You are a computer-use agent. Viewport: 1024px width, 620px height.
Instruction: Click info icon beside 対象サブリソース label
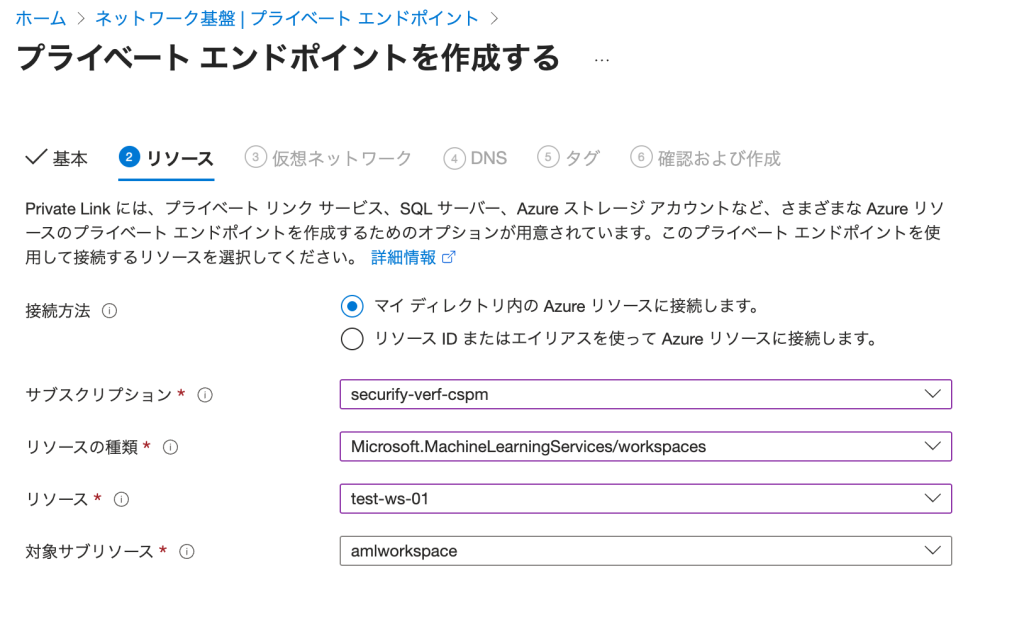coord(187,551)
